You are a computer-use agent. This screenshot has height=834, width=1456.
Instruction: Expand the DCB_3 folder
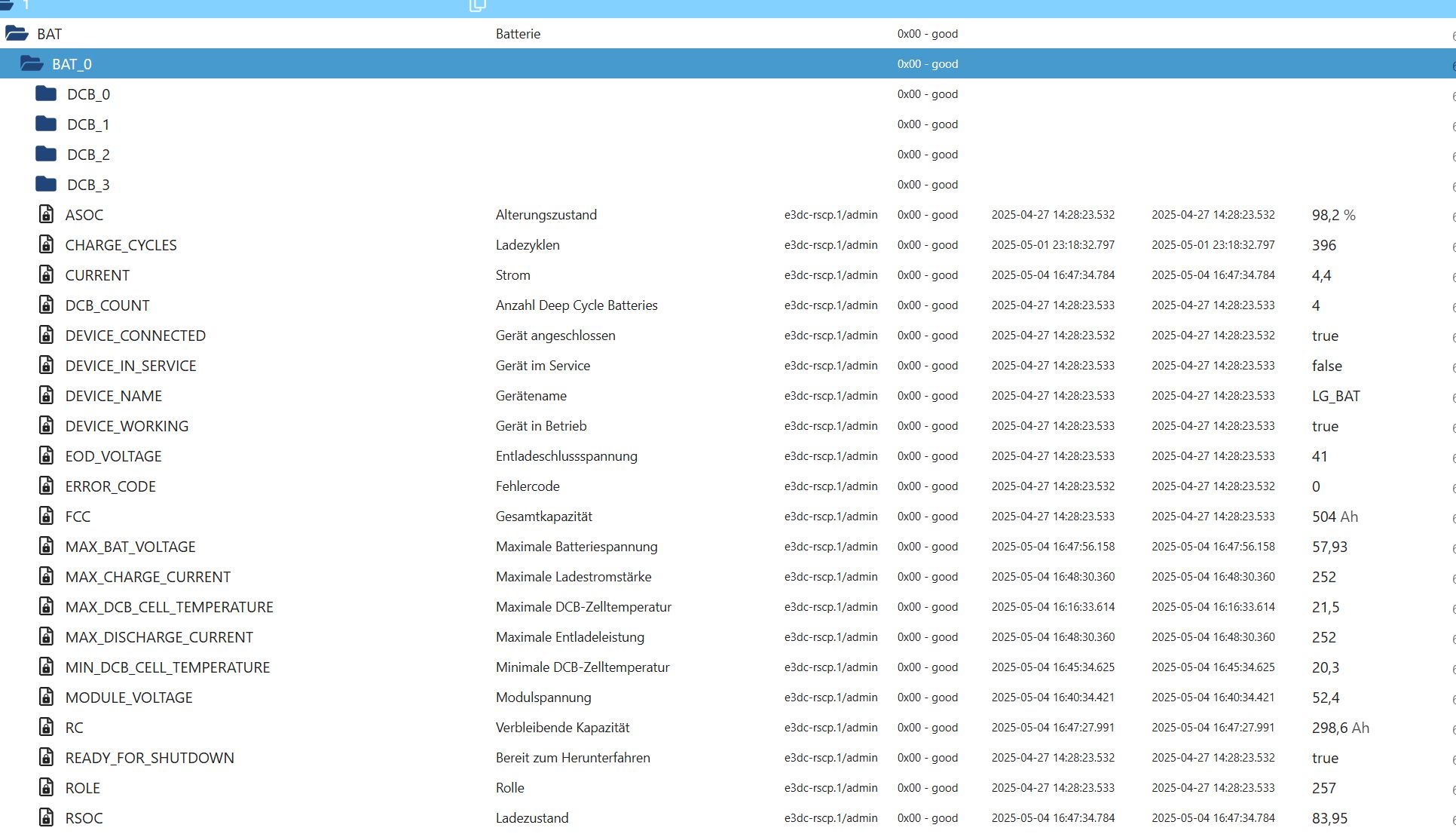pyautogui.click(x=46, y=185)
